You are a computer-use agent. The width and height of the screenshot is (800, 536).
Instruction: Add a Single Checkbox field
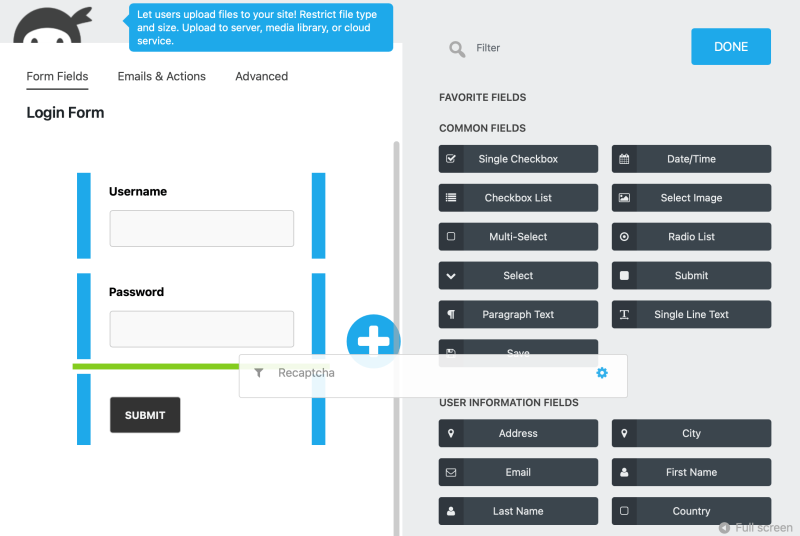[x=518, y=159]
